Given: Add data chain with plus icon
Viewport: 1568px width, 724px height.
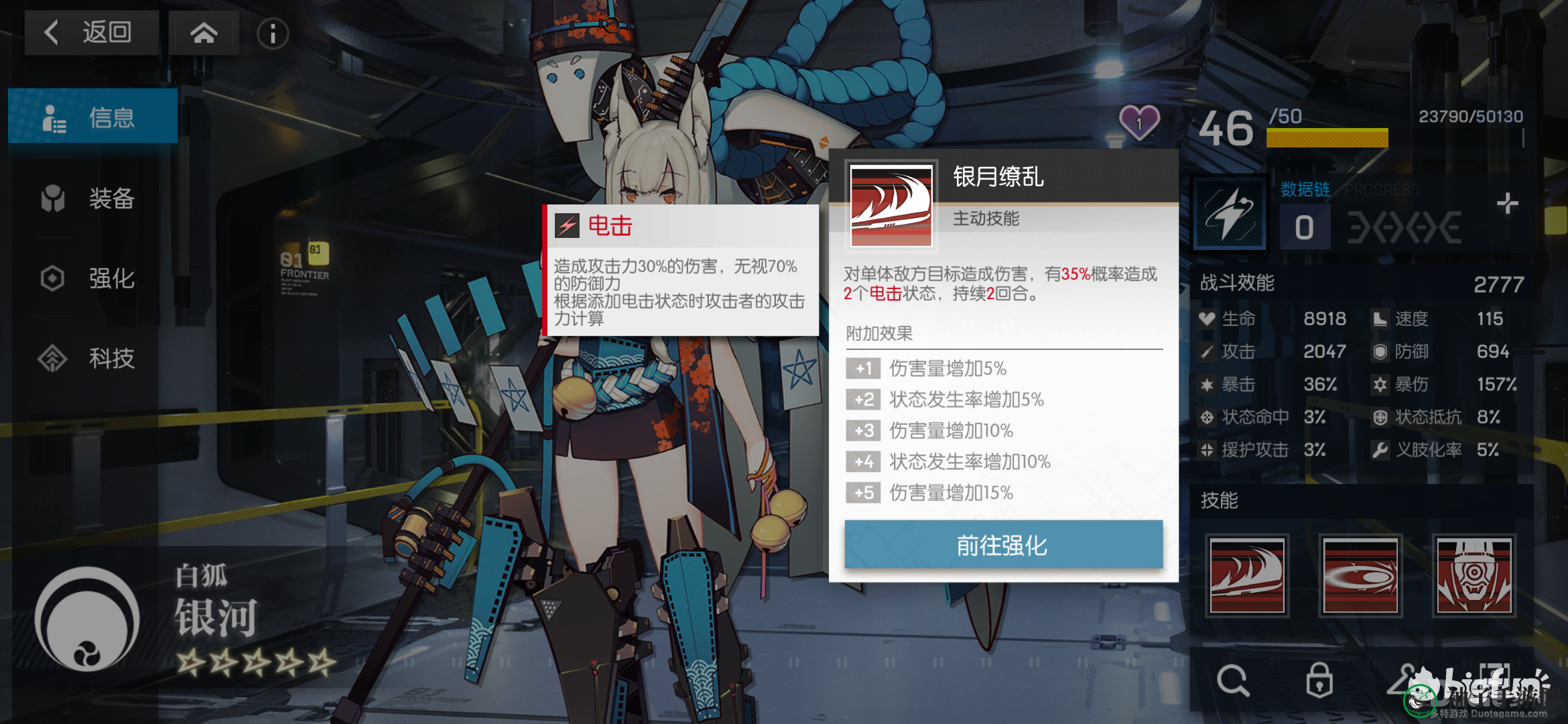Looking at the screenshot, I should pos(1507,203).
